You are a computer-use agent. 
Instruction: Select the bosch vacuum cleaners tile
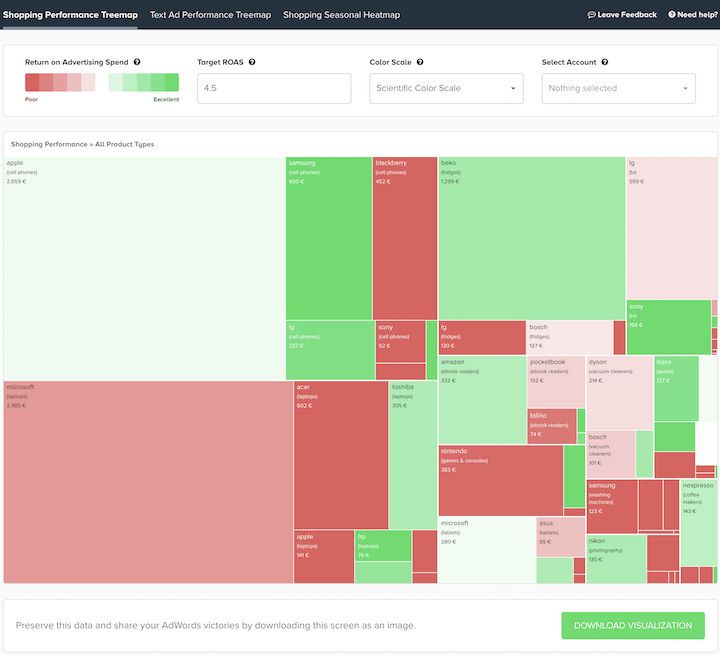coord(611,454)
